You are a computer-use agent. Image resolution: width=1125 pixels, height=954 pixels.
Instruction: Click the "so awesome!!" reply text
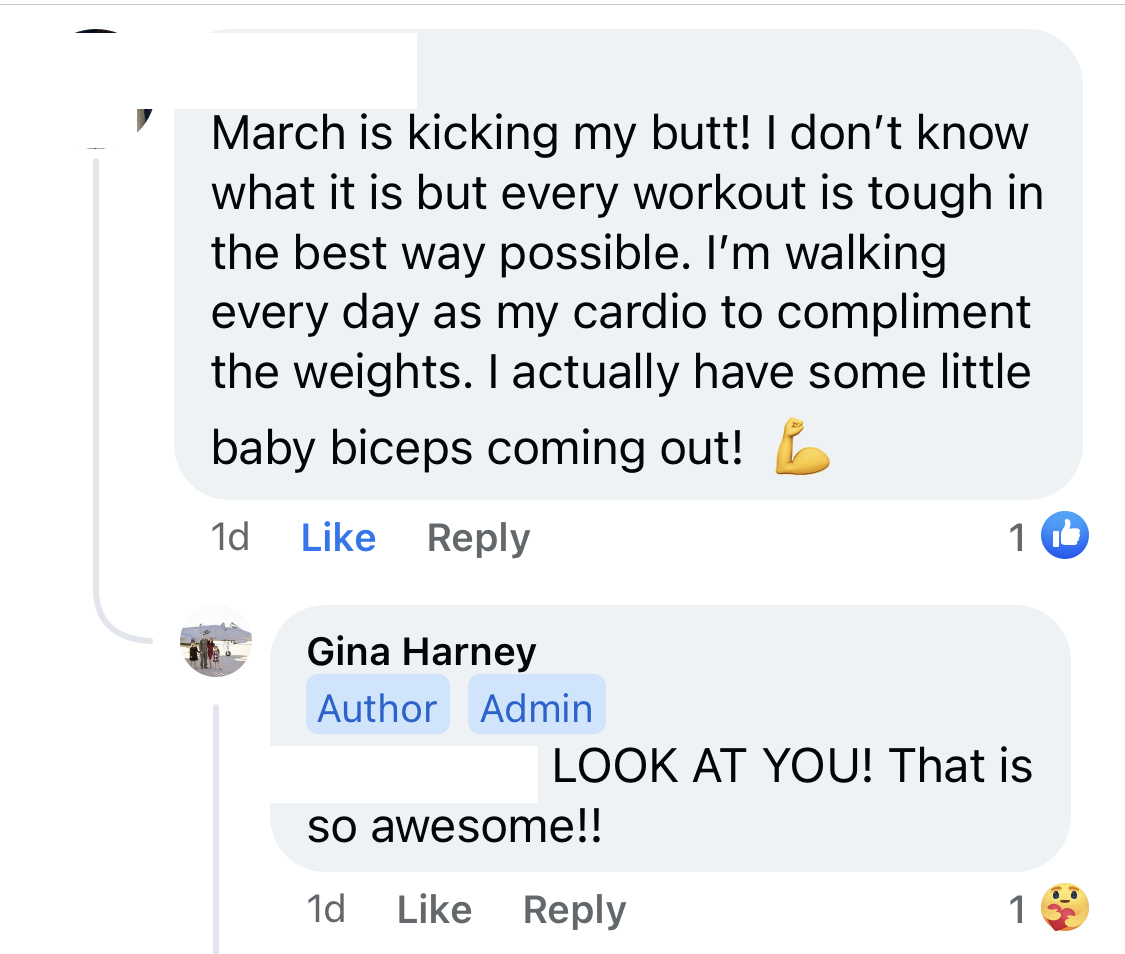pos(455,828)
